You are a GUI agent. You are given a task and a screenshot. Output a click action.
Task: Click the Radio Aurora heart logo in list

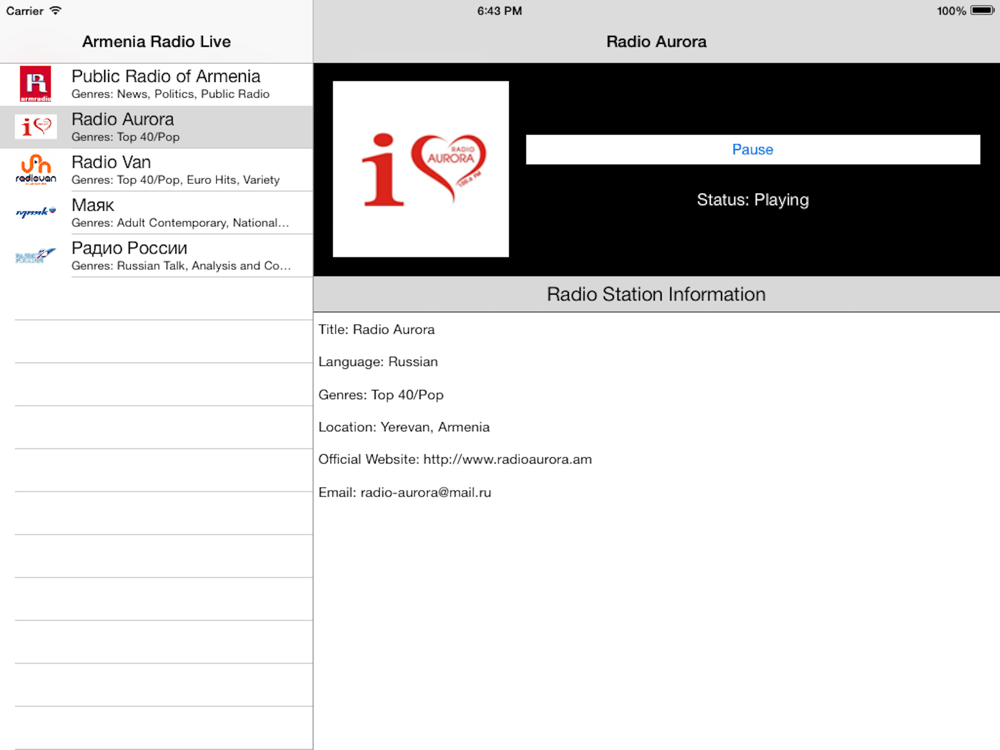[x=36, y=127]
